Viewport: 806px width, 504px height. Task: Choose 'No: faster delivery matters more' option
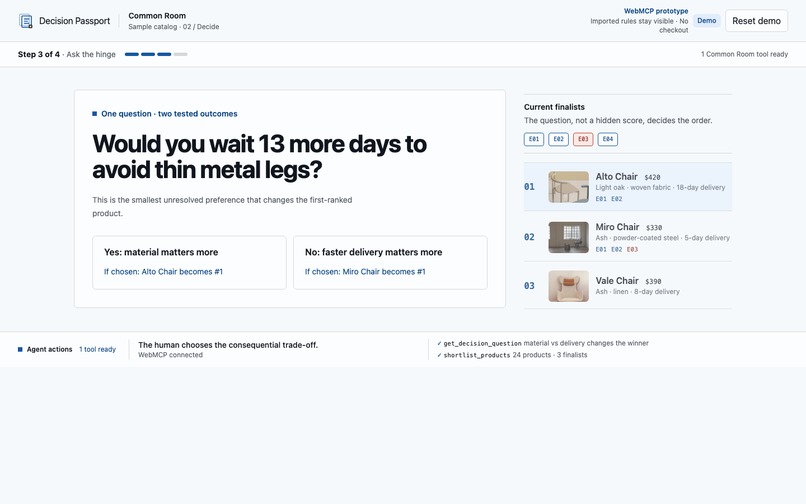[x=390, y=262]
